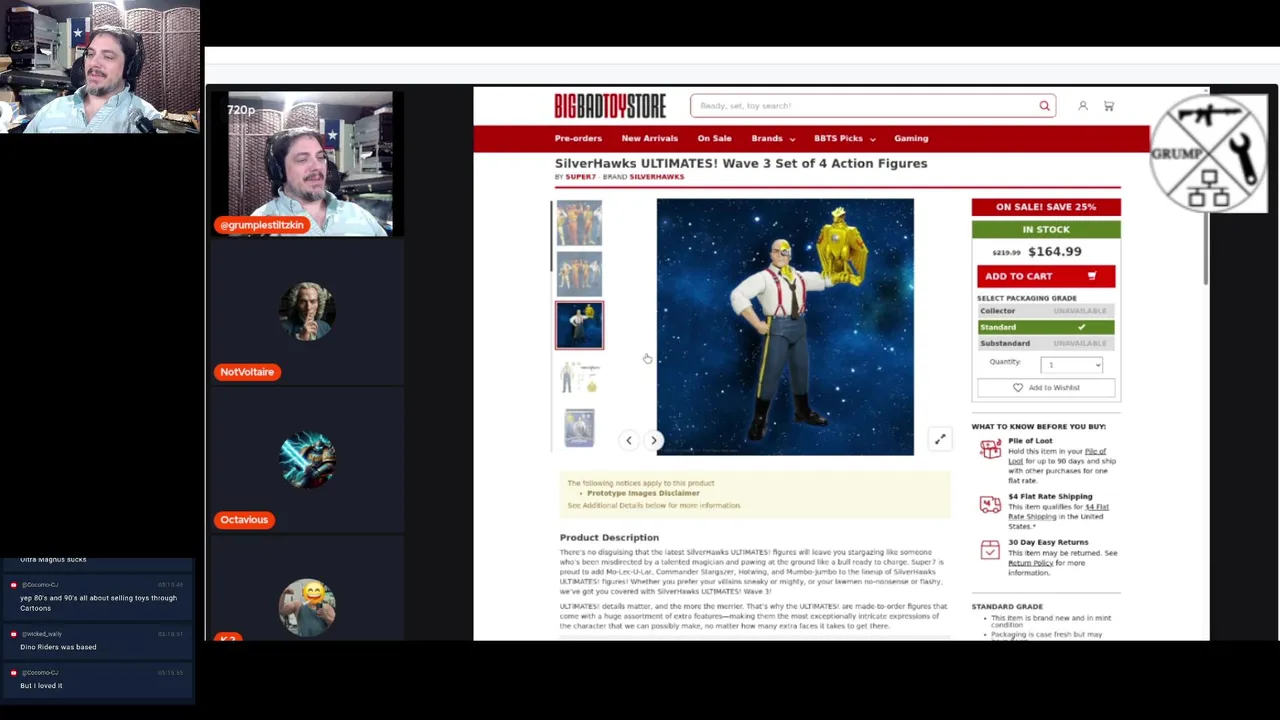The height and width of the screenshot is (720, 1280).
Task: Click the search magnifier icon
Action: (x=1044, y=106)
